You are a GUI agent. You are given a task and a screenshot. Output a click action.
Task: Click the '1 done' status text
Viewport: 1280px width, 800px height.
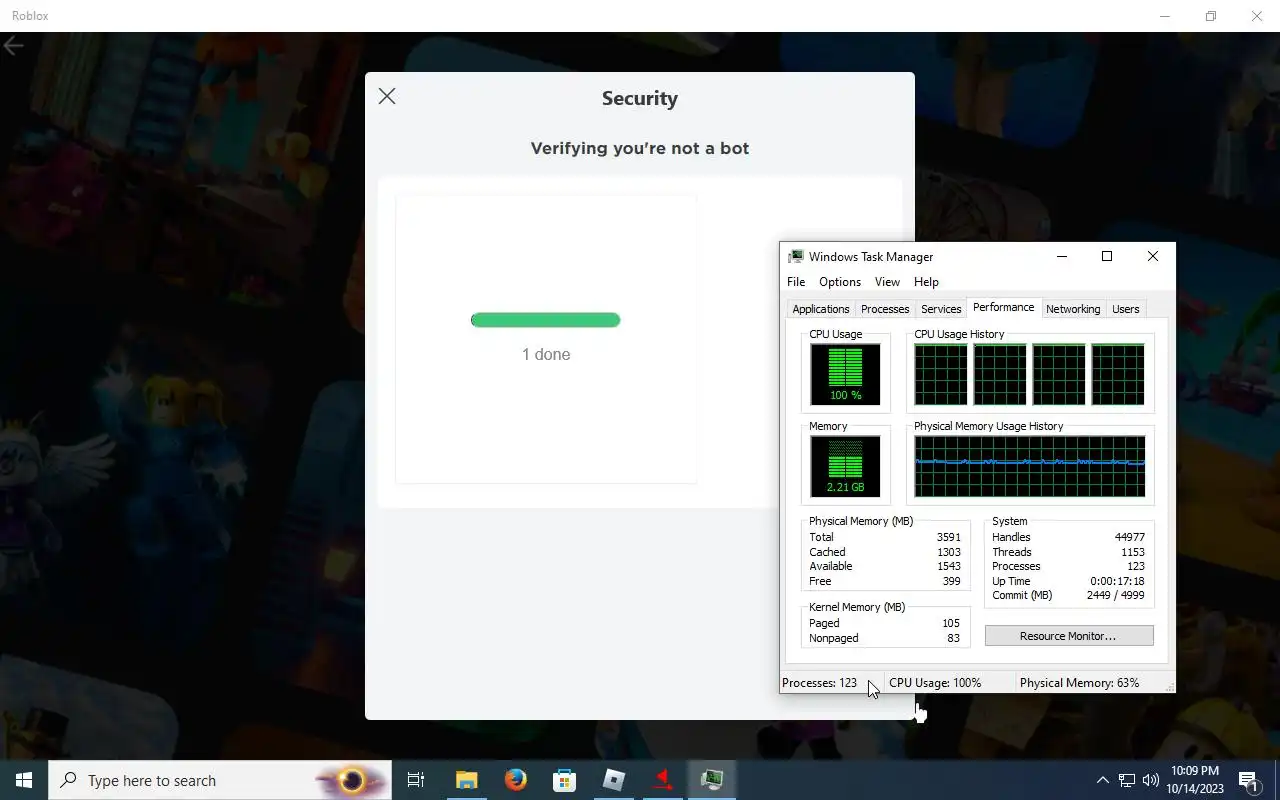coord(546,354)
